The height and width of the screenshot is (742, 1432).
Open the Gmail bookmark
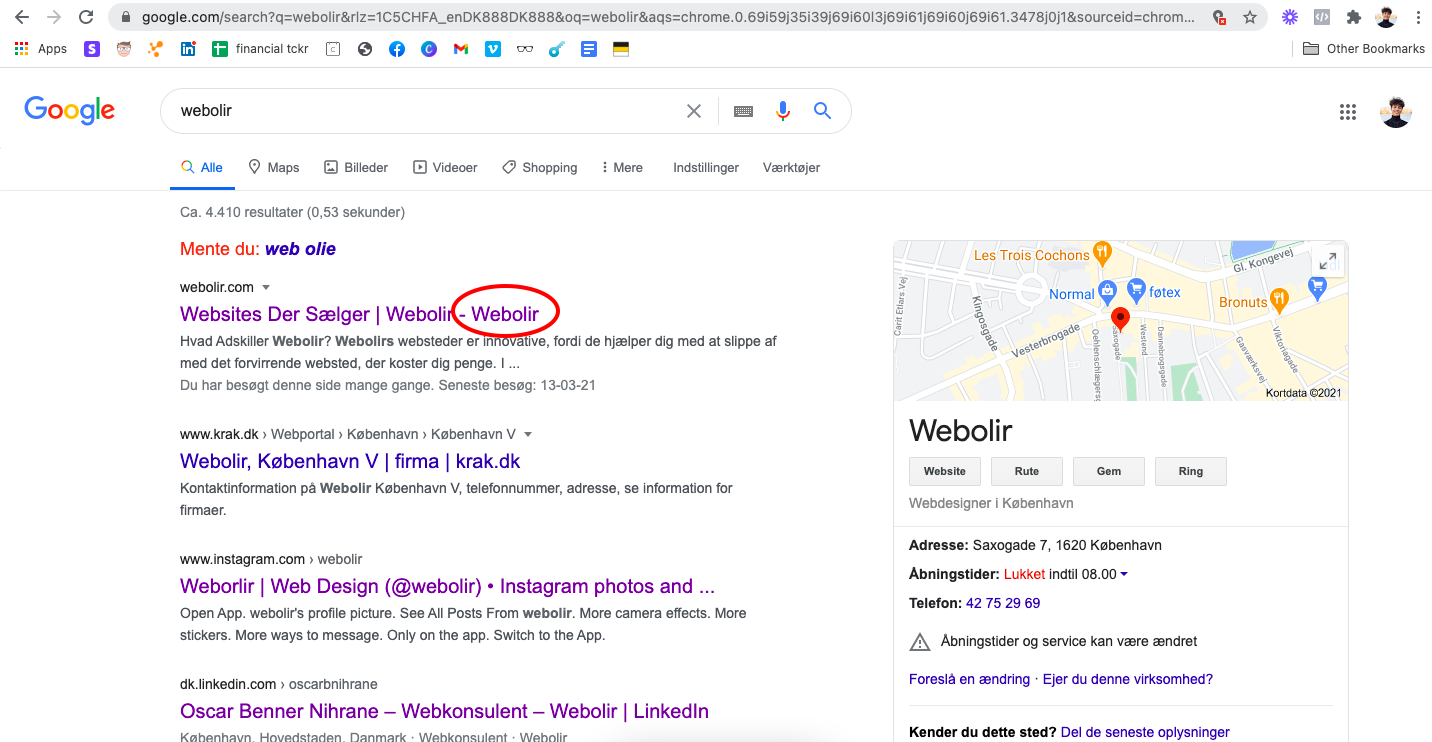461,48
